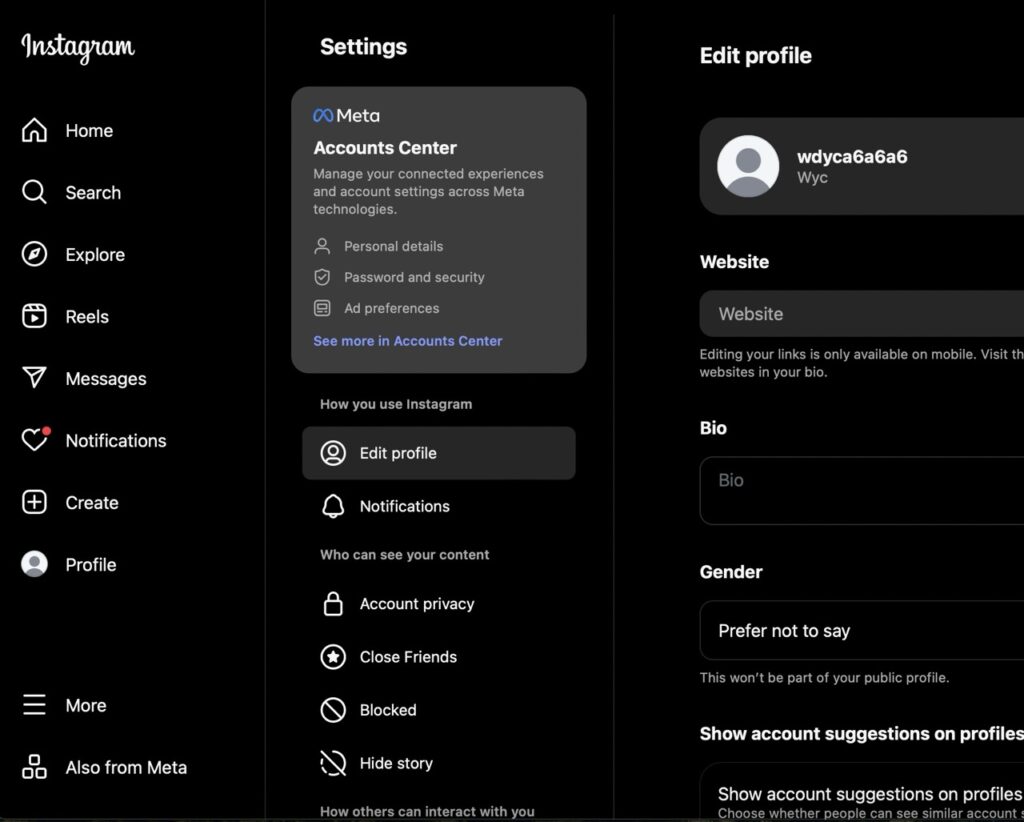The width and height of the screenshot is (1024, 822).
Task: Click the Ad preferences icon
Action: coord(322,308)
